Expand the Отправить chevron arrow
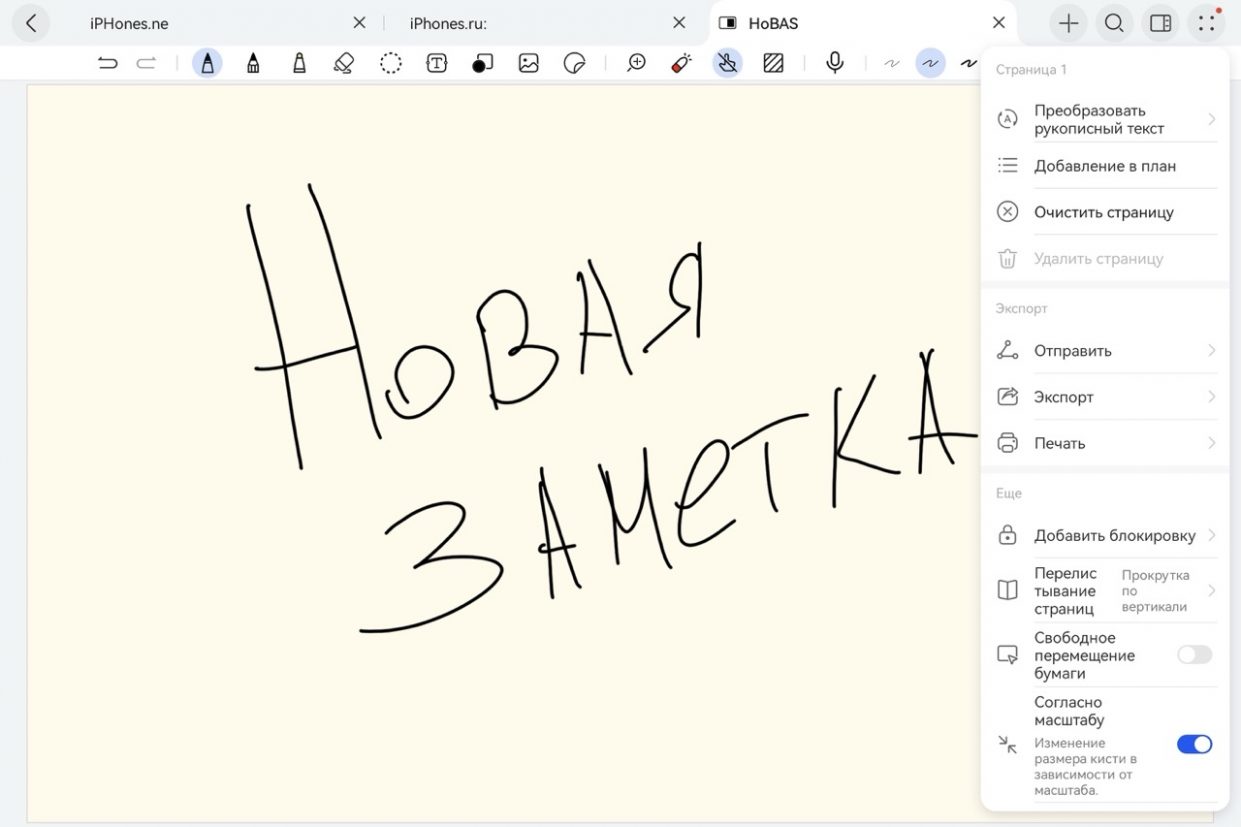The width and height of the screenshot is (1241, 827). 1211,351
